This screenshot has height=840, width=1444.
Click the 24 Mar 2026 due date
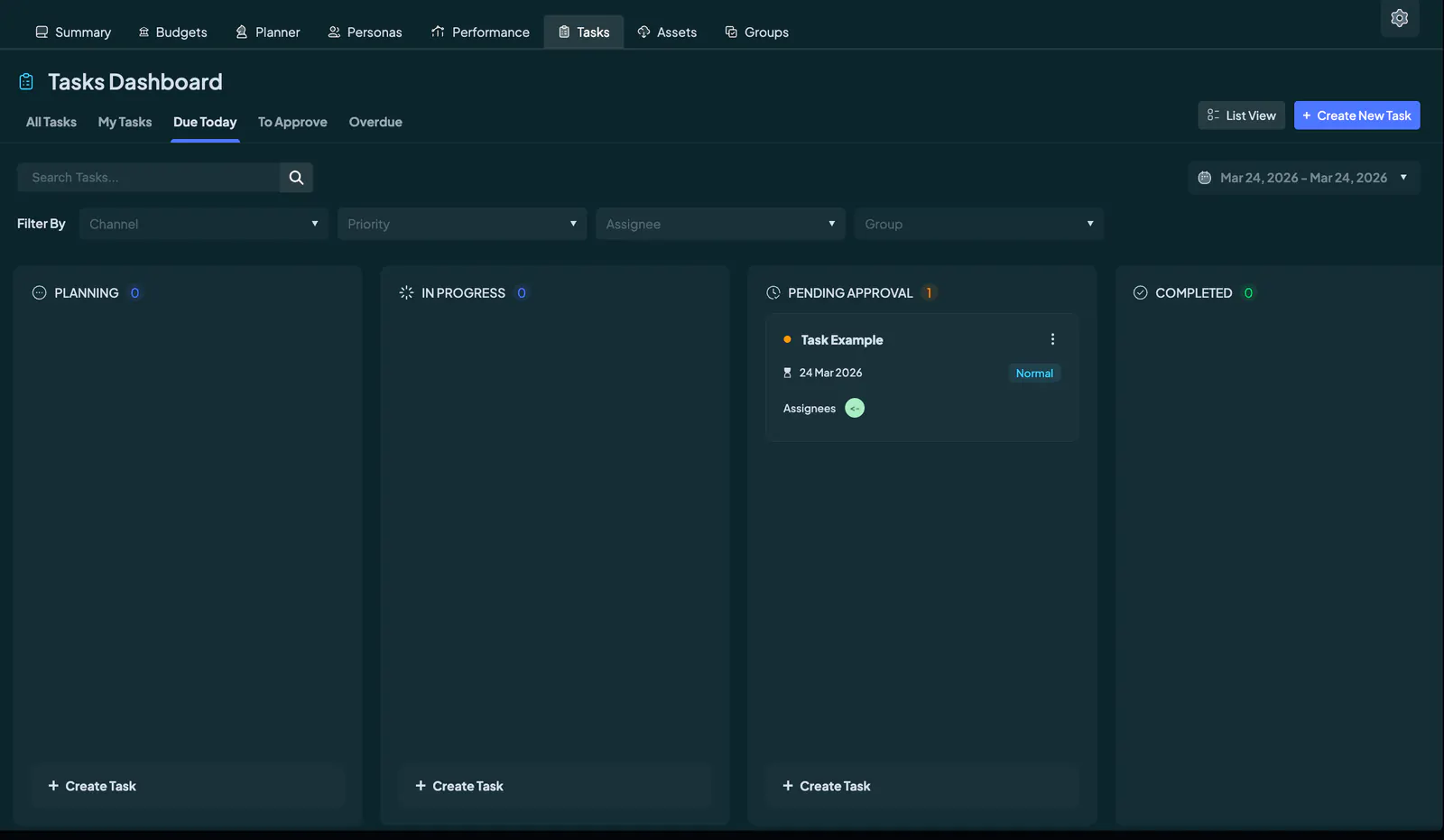click(830, 373)
